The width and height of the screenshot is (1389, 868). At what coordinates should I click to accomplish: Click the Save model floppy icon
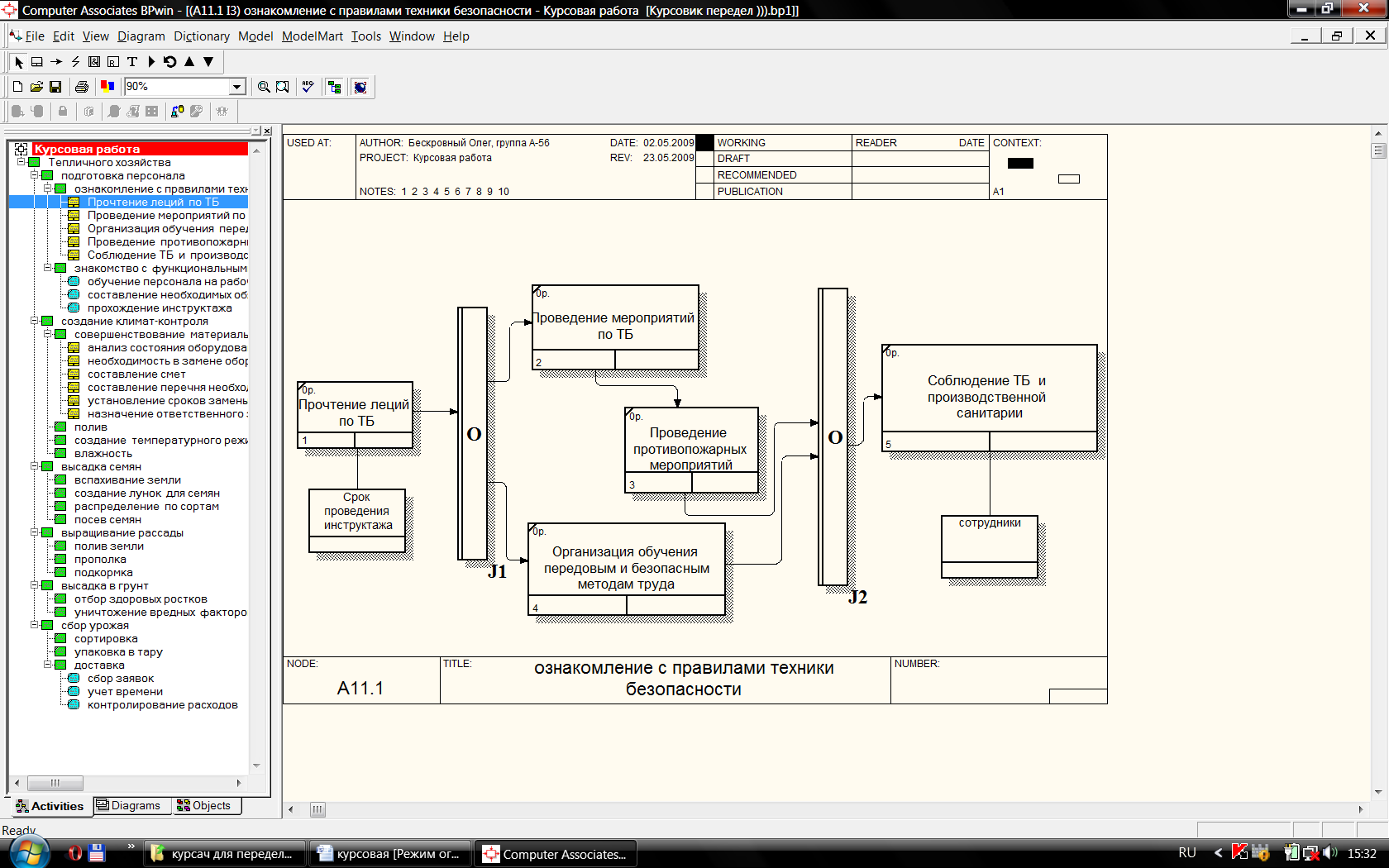coord(55,87)
